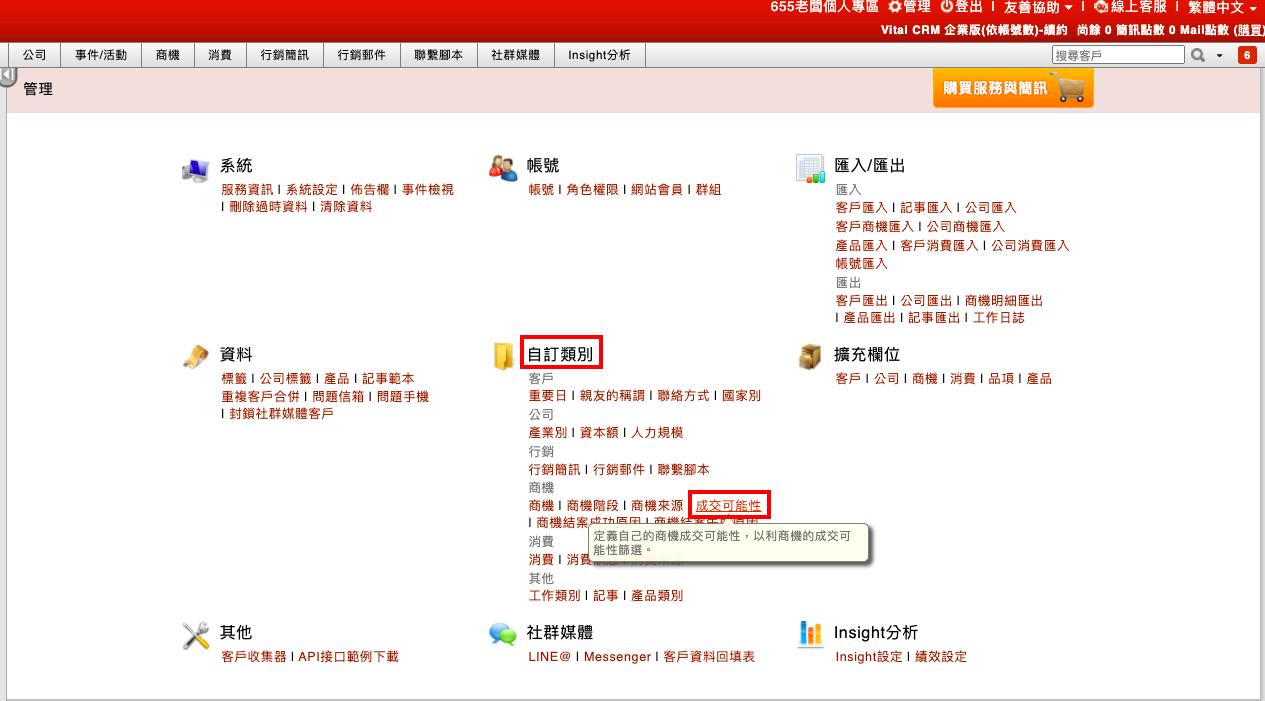Open the 工作日誌 link
The height and width of the screenshot is (701, 1265).
coord(999,318)
